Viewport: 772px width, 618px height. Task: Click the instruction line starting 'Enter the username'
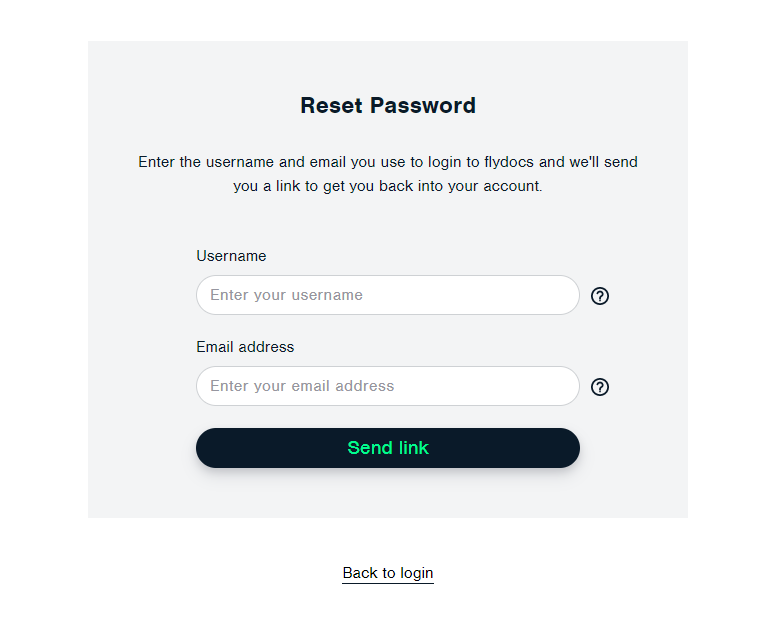pyautogui.click(x=388, y=162)
